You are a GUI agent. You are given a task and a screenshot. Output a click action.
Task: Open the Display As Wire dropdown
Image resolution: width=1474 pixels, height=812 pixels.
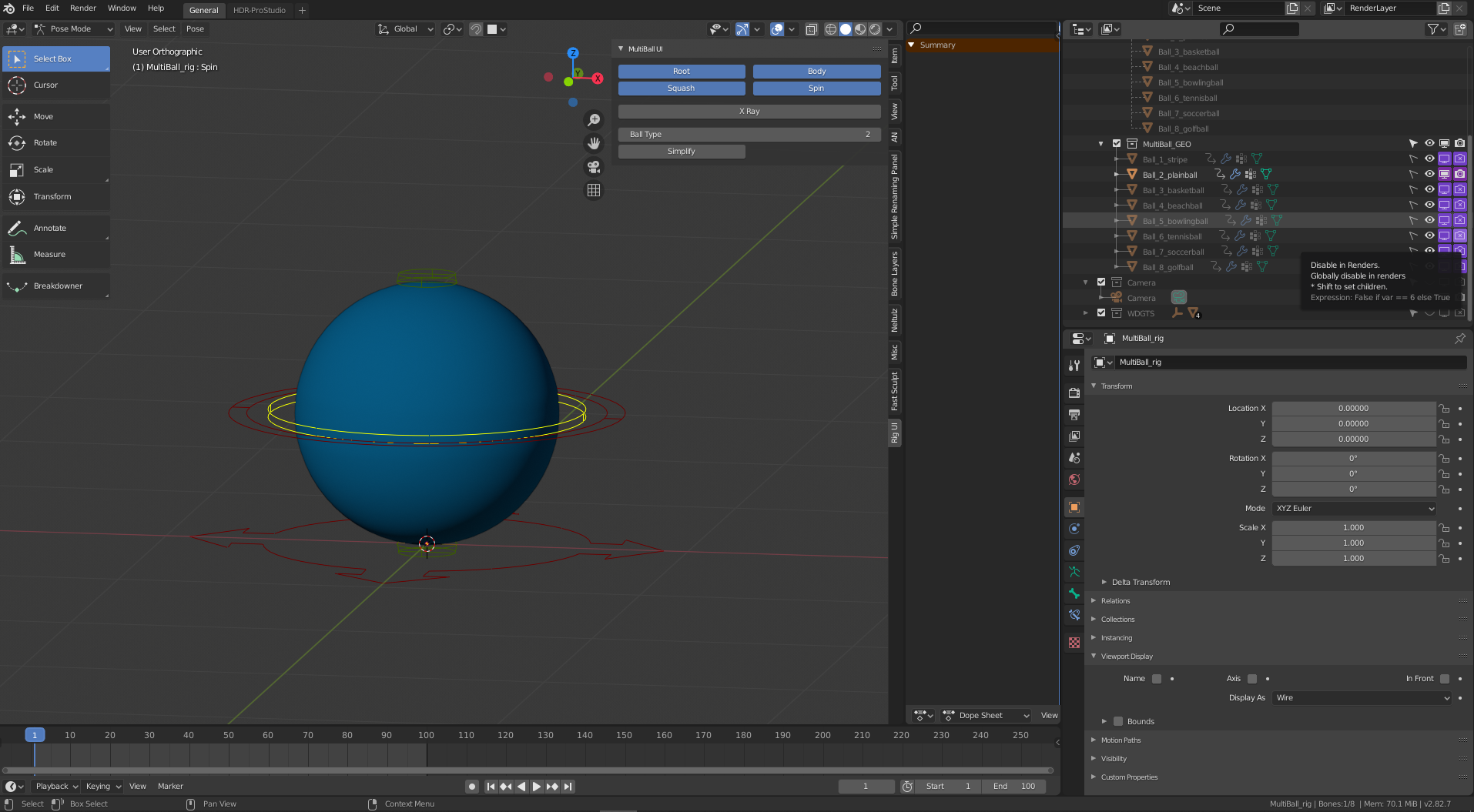[x=1362, y=698]
